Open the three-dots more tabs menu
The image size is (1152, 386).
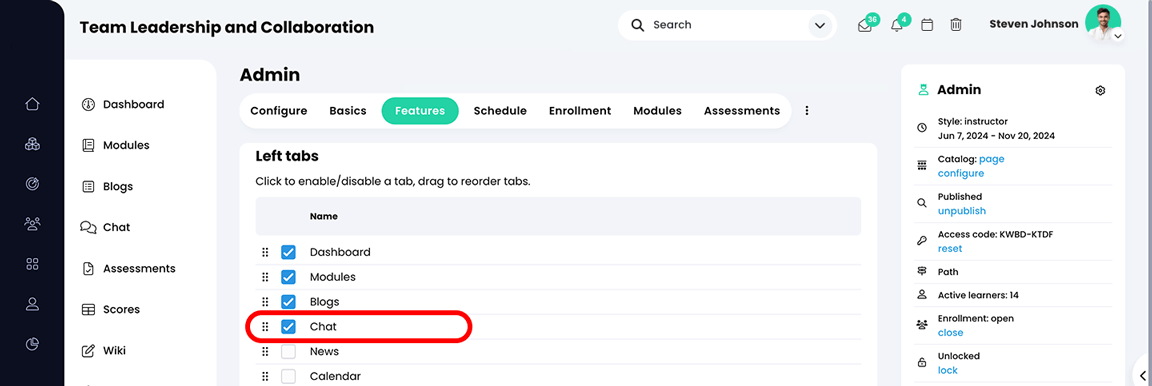tap(807, 111)
